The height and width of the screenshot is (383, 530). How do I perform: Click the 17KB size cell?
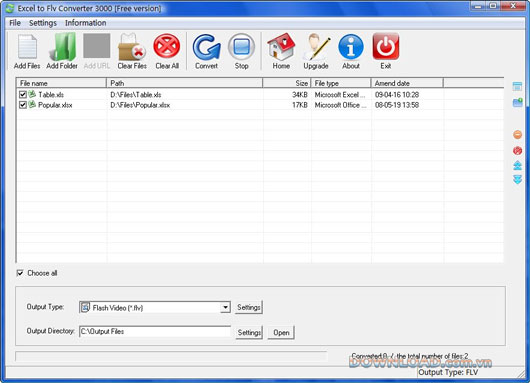pyautogui.click(x=300, y=105)
